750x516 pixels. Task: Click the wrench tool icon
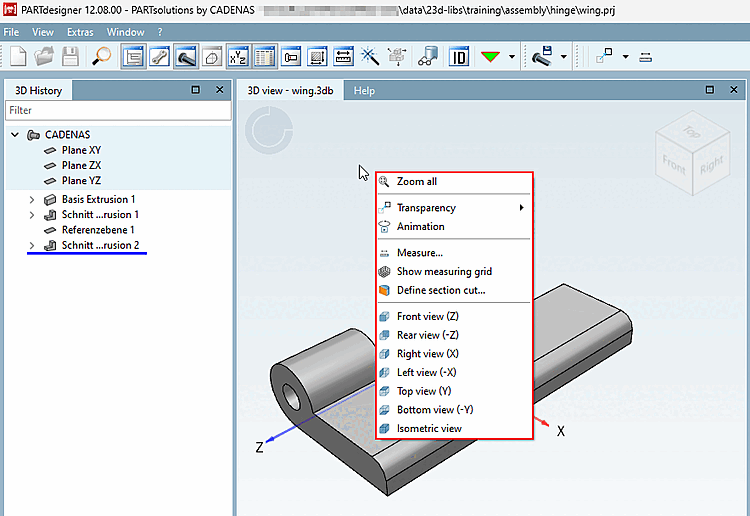point(159,56)
